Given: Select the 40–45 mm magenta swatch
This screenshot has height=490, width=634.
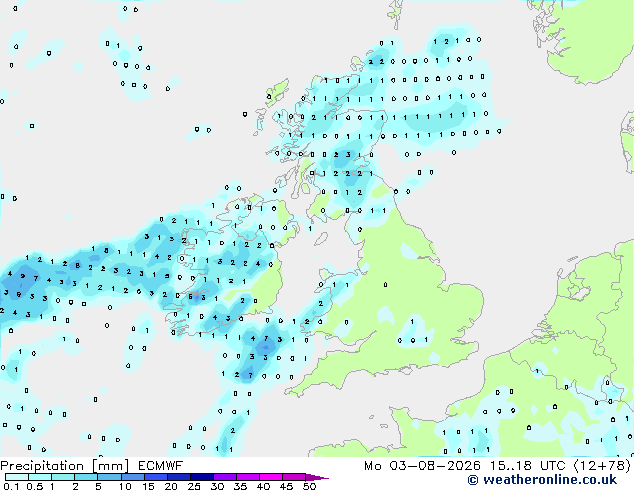Looking at the screenshot, I should click(270, 477).
